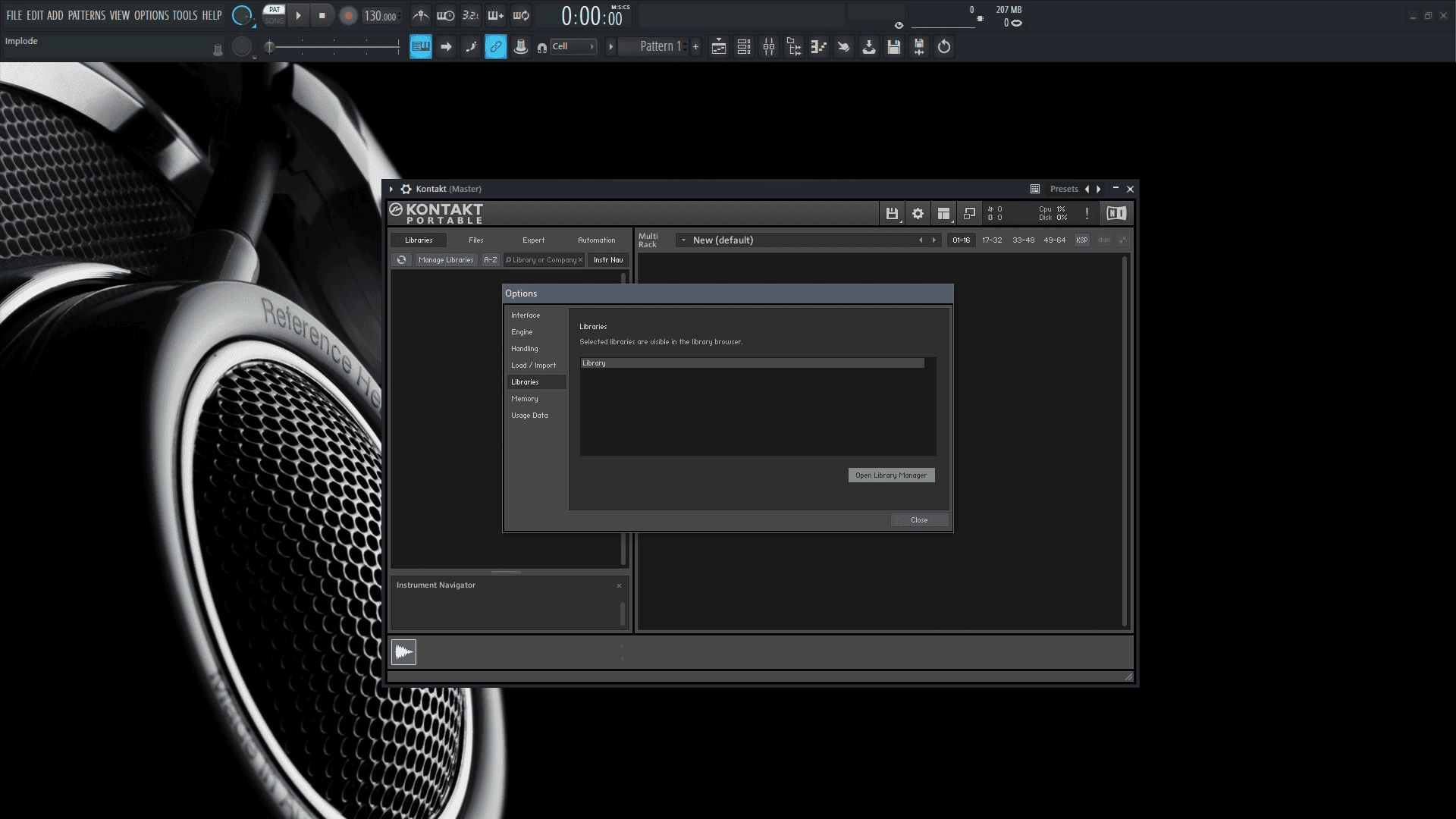Open the Mixer window icon
1456x819 pixels.
click(x=769, y=47)
